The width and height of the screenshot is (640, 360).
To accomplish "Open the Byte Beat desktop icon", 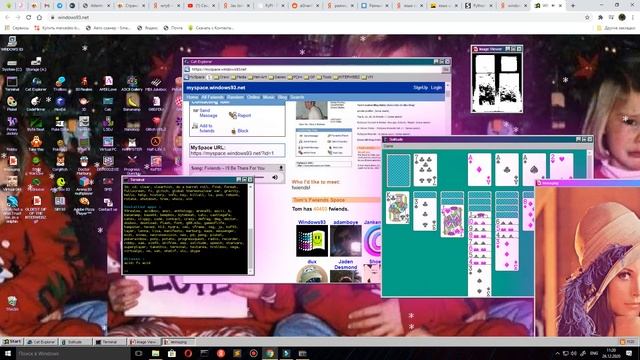I will pos(36,124).
